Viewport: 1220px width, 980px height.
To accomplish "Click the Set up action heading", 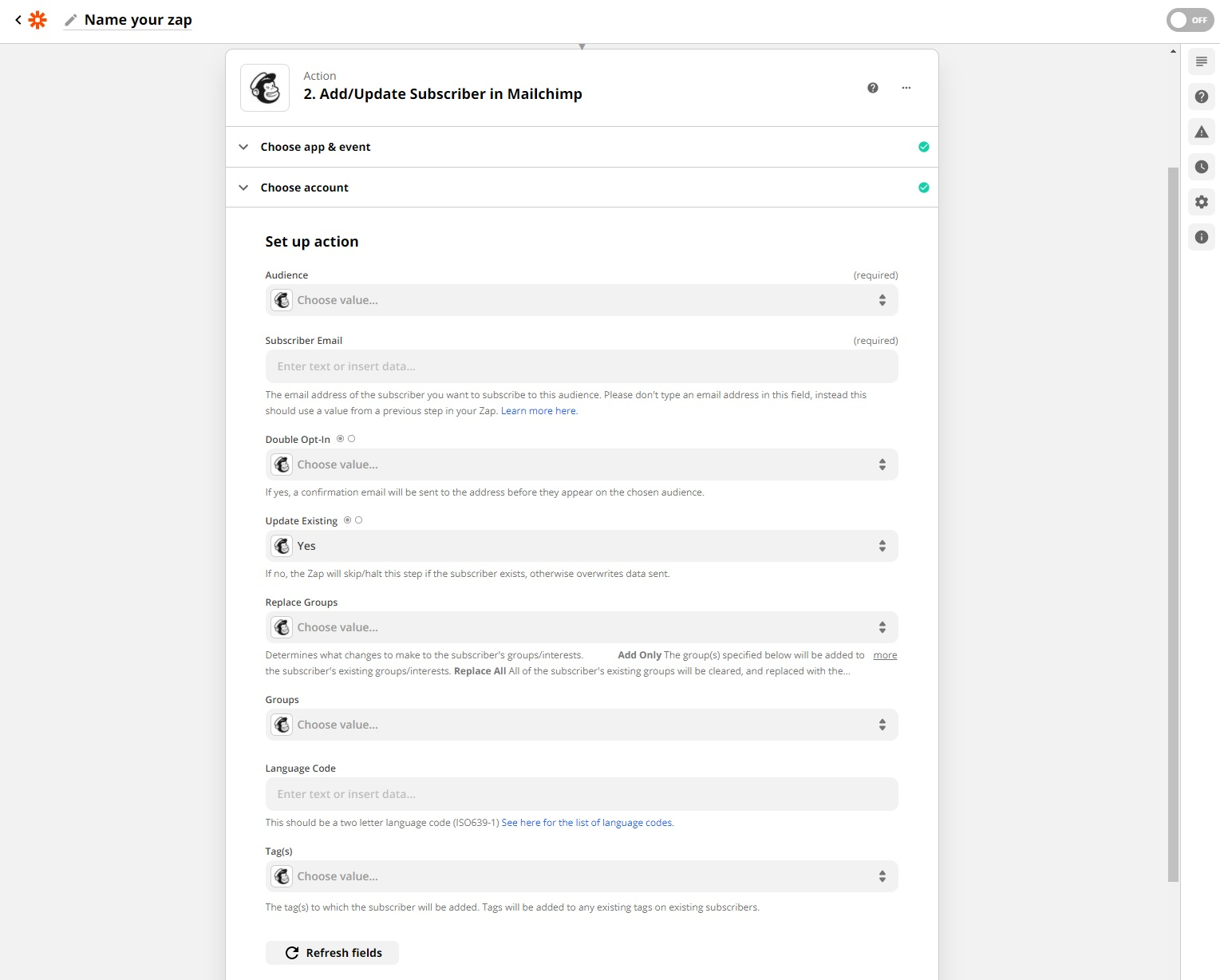I will click(x=312, y=242).
